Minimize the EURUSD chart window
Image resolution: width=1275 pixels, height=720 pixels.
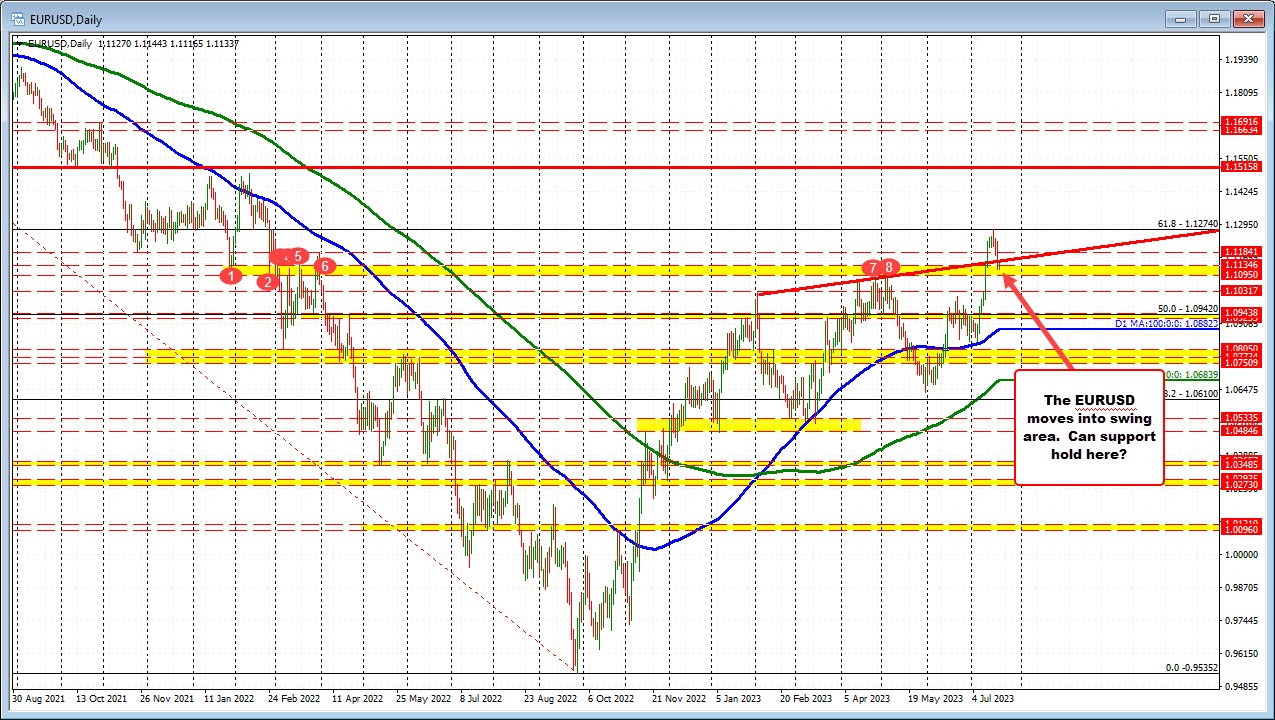[x=1180, y=18]
